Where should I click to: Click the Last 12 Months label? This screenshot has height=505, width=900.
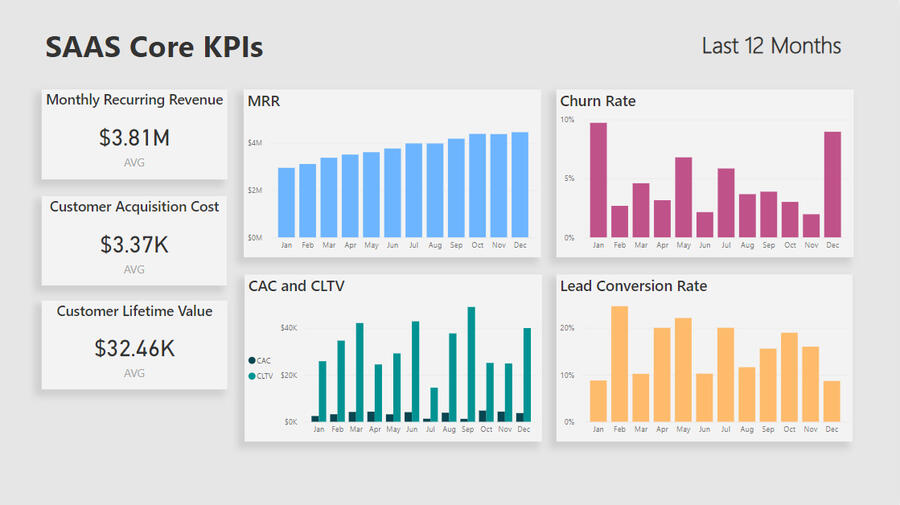(771, 46)
